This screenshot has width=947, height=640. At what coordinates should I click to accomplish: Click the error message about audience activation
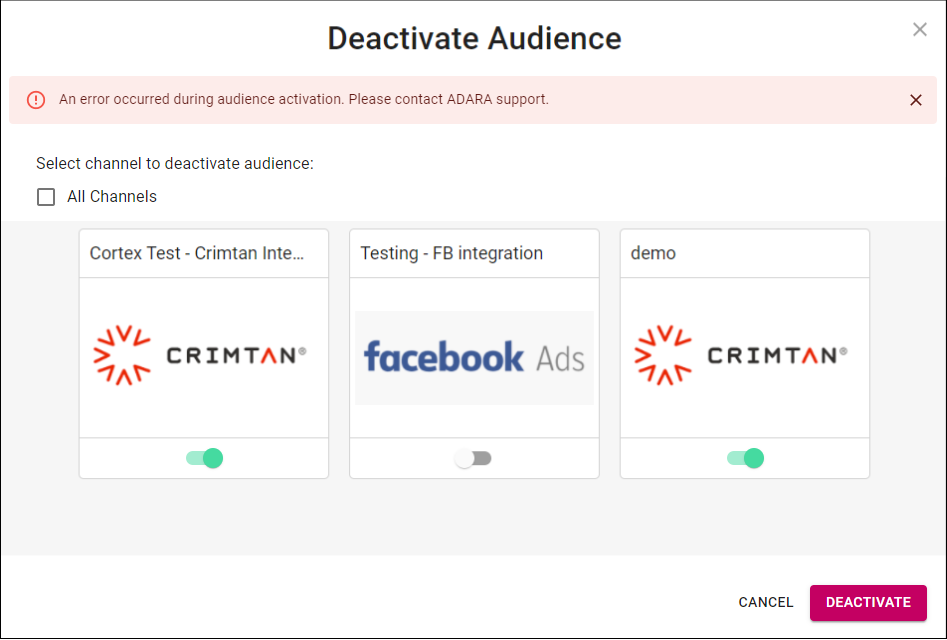[x=304, y=100]
